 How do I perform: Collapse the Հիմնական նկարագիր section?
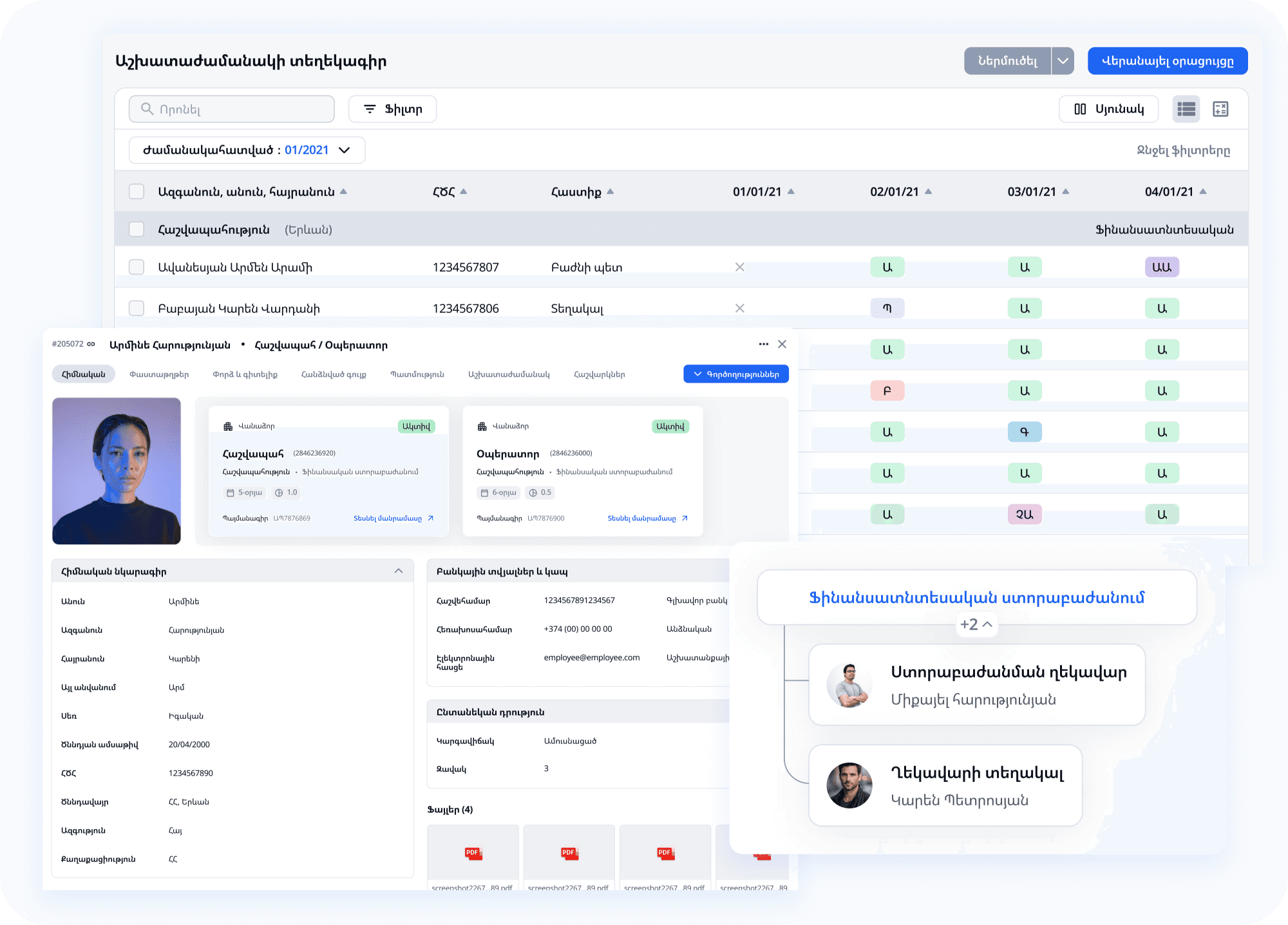pos(399,571)
